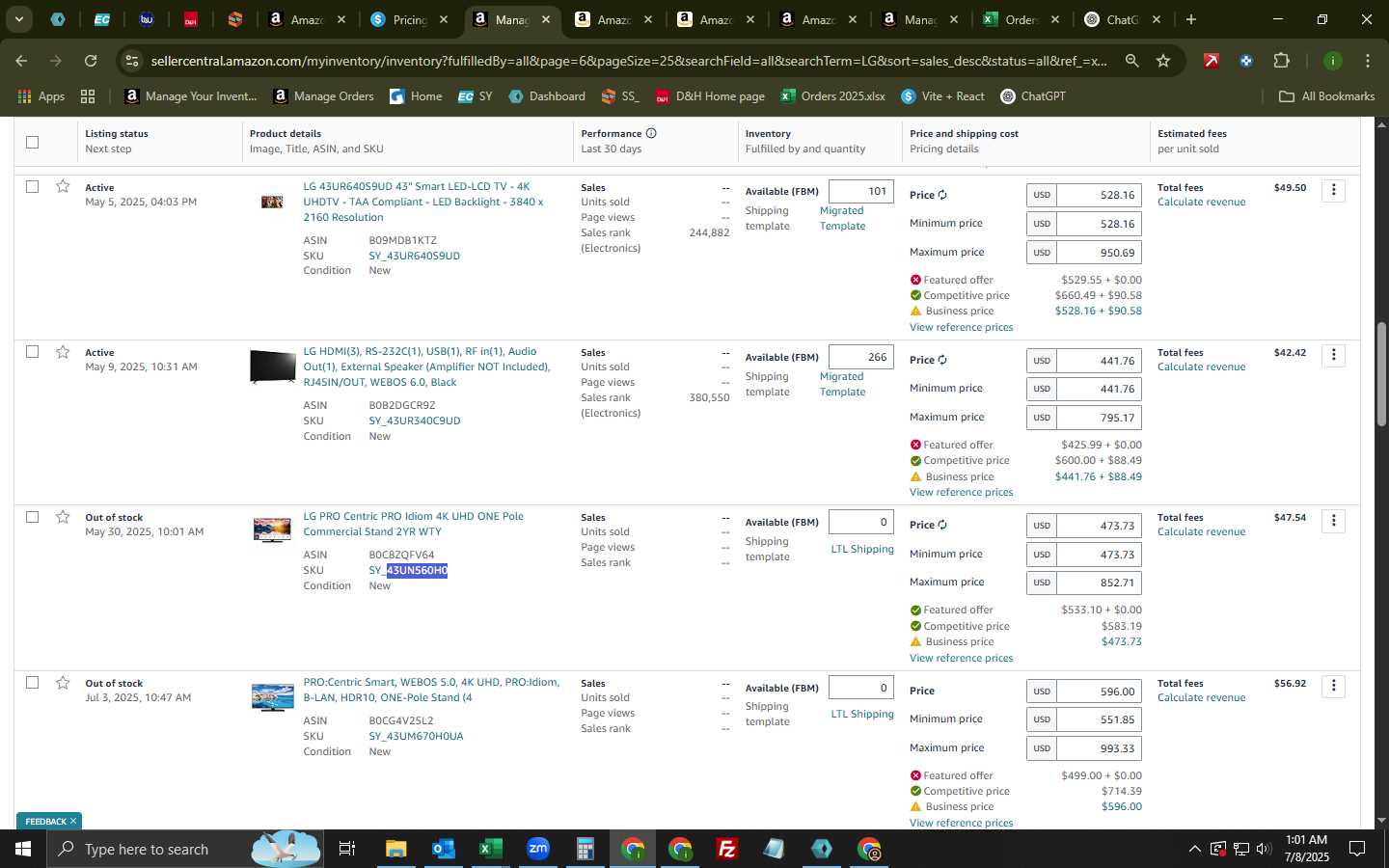1389x868 pixels.
Task: Close the FEEDBACK widget with its X
Action: pos(73,822)
